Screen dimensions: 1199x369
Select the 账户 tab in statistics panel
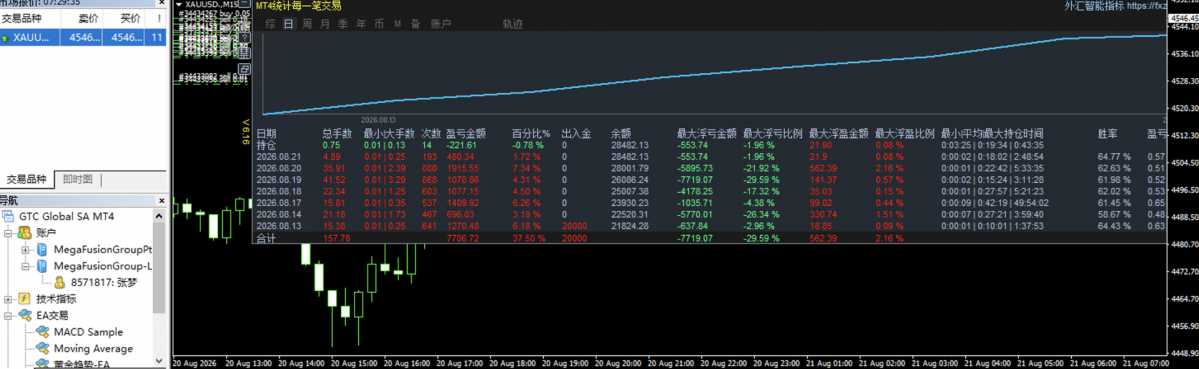pos(440,24)
